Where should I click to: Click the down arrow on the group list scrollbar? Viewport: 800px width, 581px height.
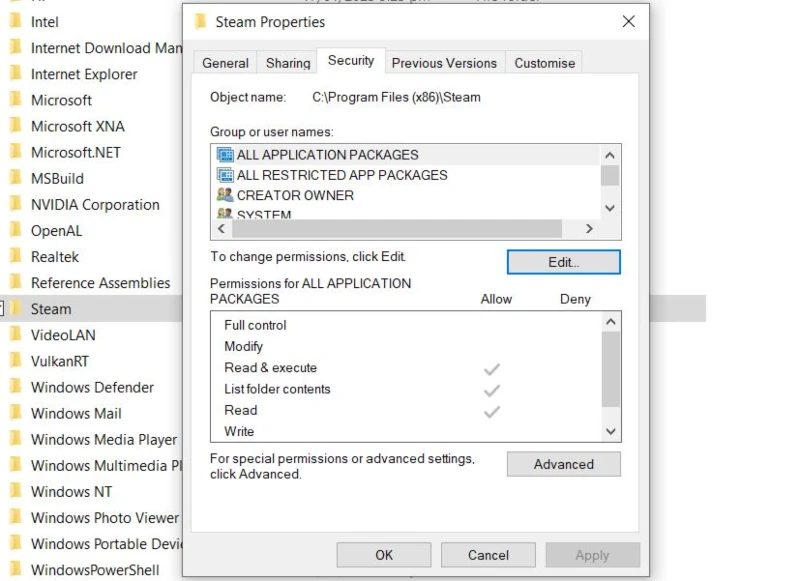608,208
